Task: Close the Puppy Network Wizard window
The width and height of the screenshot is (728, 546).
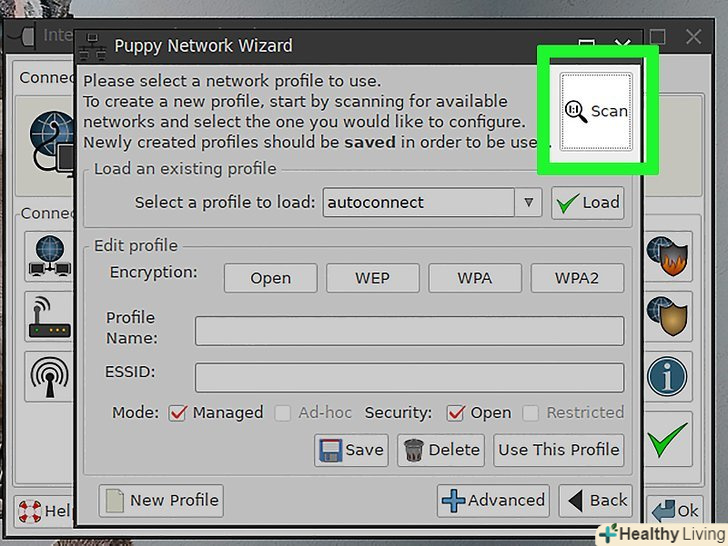Action: click(x=622, y=44)
